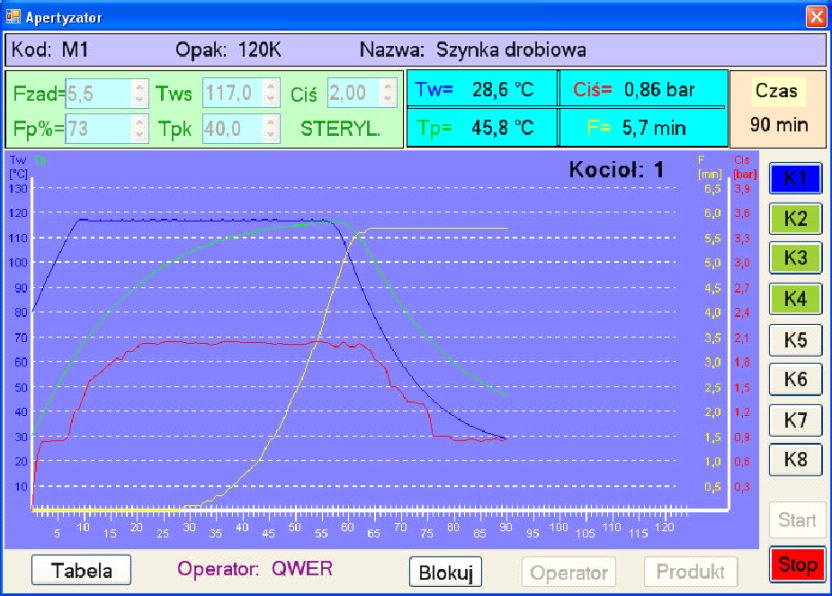Click the 90 min time value
Image resolution: width=832 pixels, height=596 pixels.
tap(778, 125)
